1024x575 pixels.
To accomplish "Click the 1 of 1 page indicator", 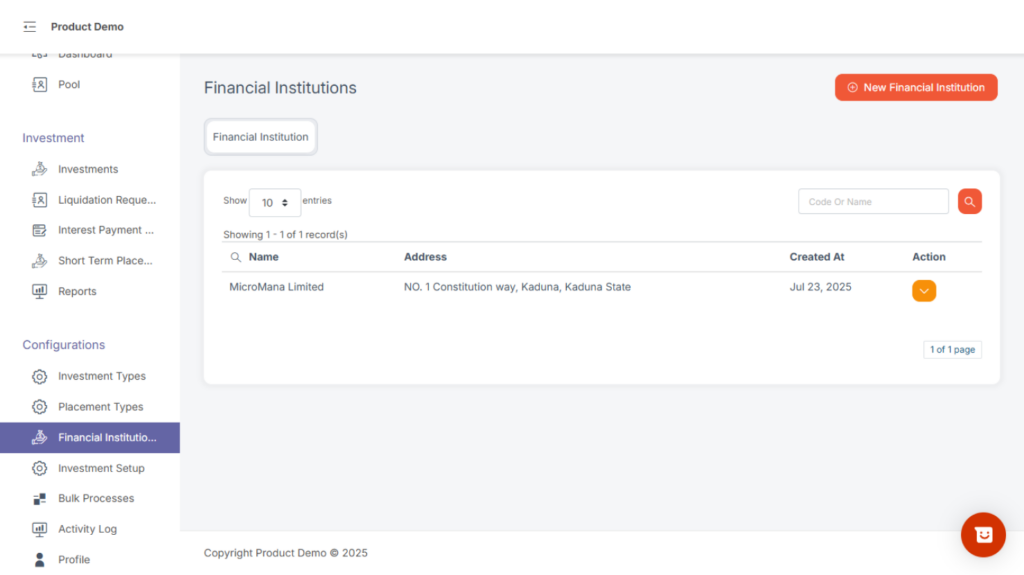I will [951, 350].
